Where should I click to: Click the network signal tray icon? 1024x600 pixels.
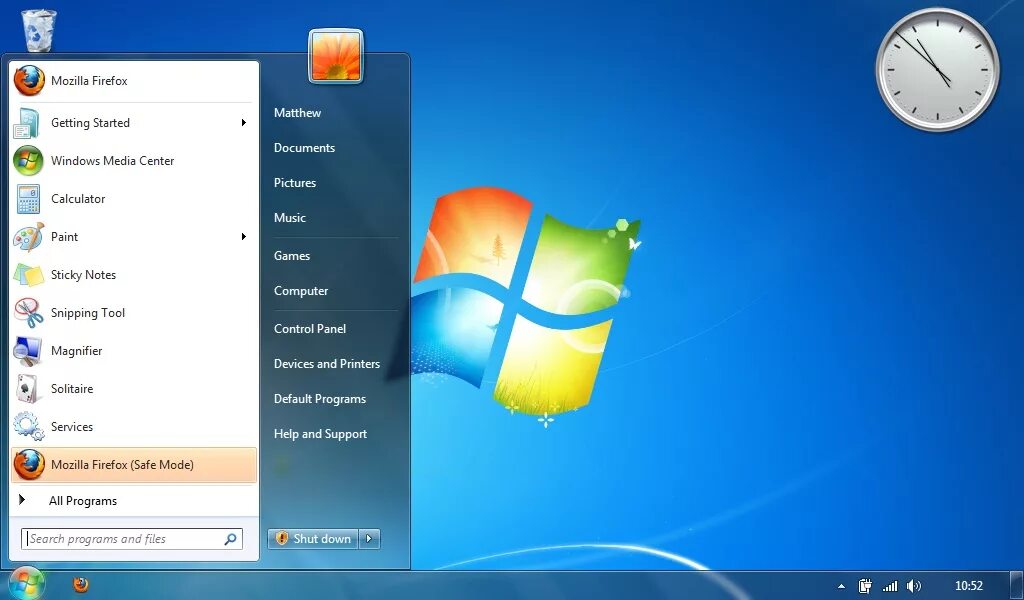(889, 586)
